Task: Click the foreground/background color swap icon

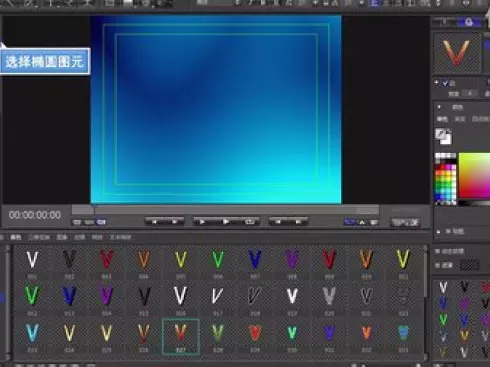Action: (443, 136)
